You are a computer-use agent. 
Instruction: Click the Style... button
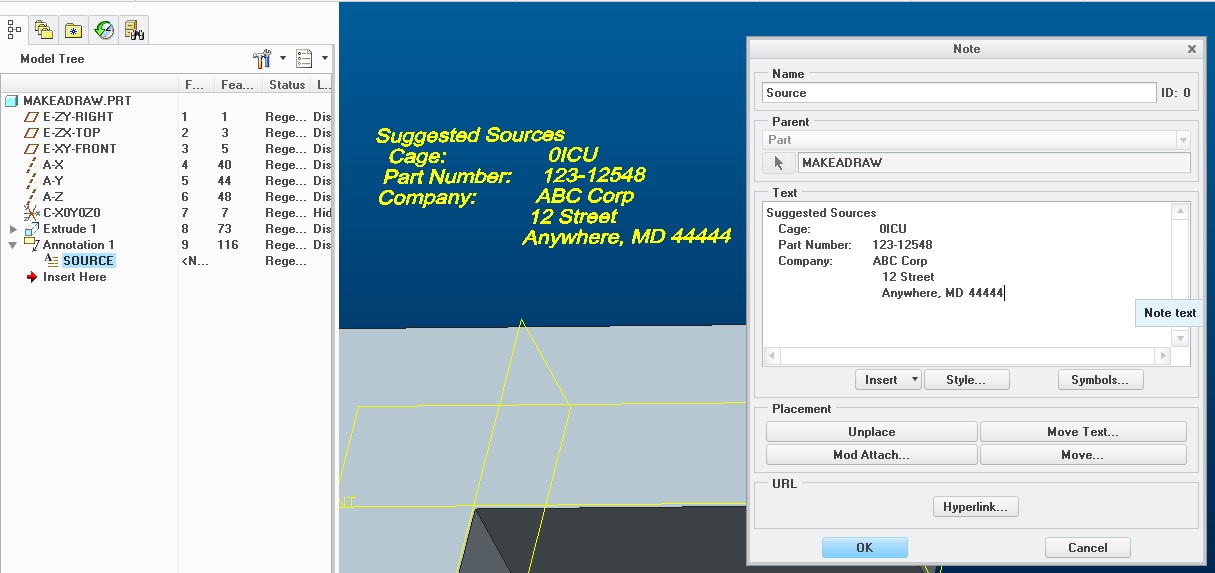966,380
